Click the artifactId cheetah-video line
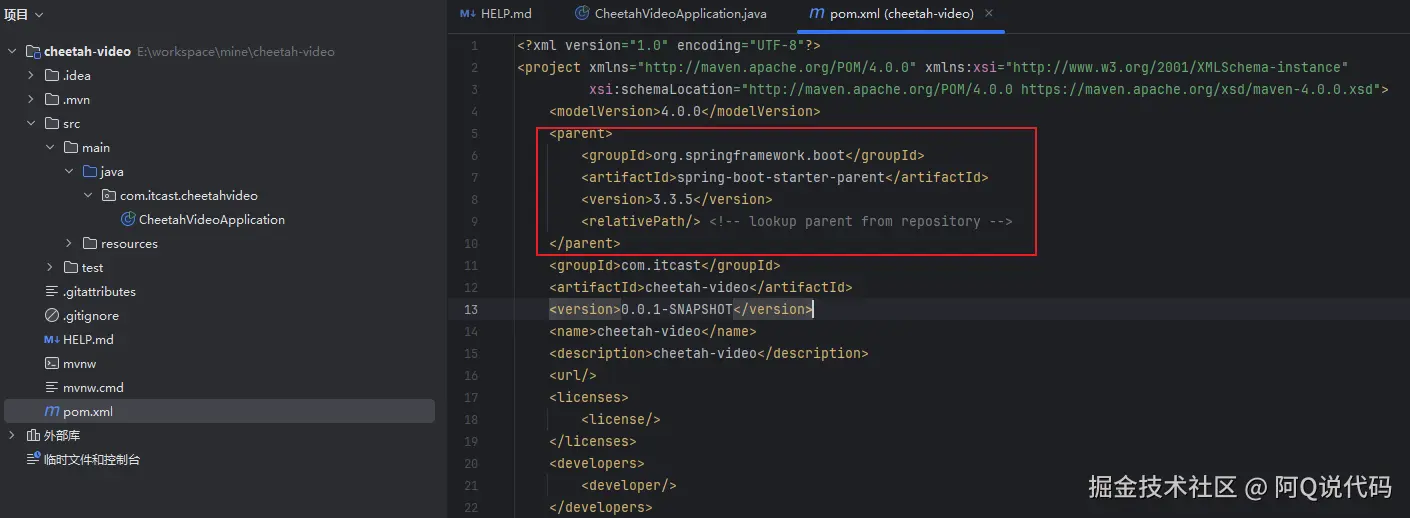 [701, 288]
